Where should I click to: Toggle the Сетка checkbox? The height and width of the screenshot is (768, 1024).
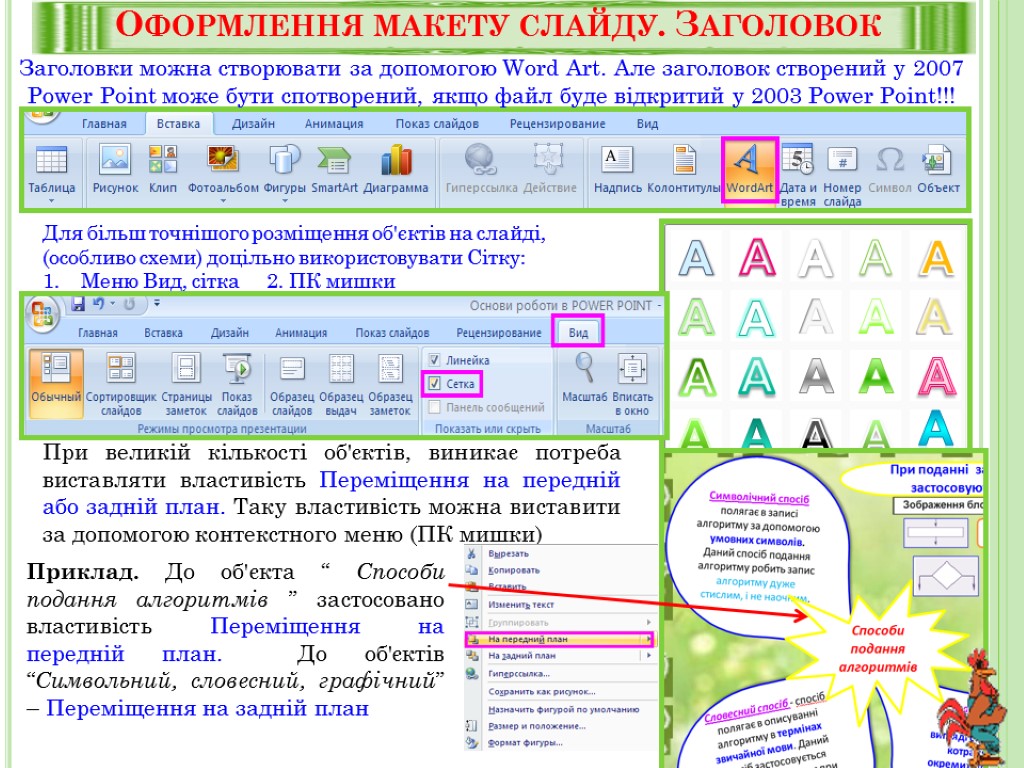point(434,384)
